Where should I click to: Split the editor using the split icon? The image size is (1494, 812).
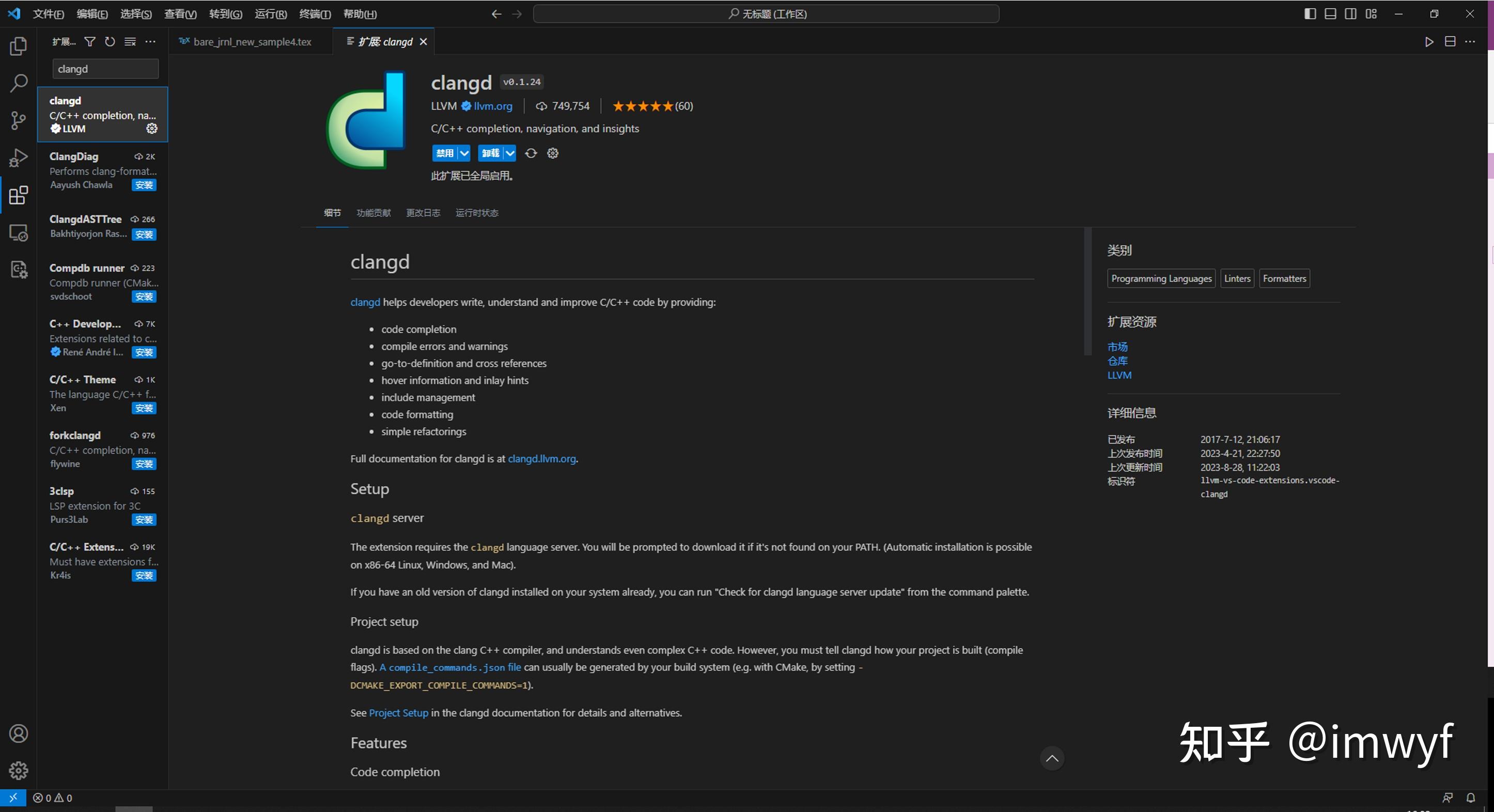tap(1451, 41)
